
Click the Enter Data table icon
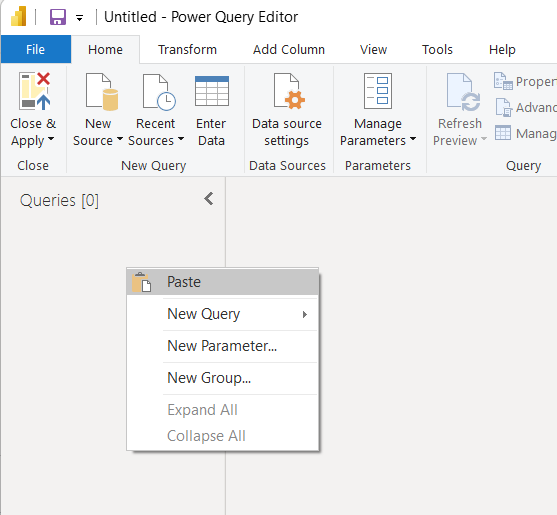[x=212, y=91]
